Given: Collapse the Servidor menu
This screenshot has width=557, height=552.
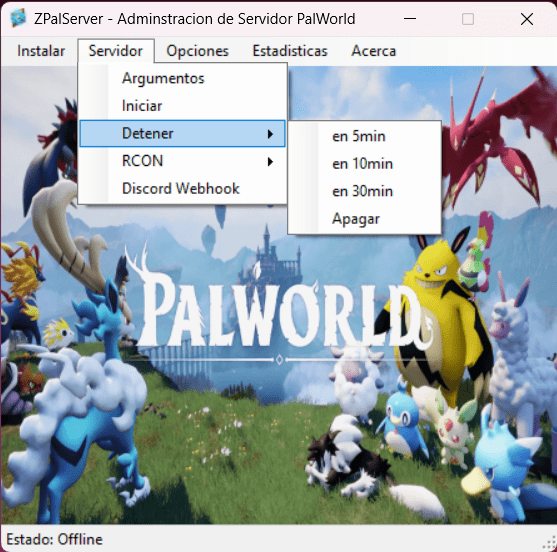Looking at the screenshot, I should [x=116, y=51].
